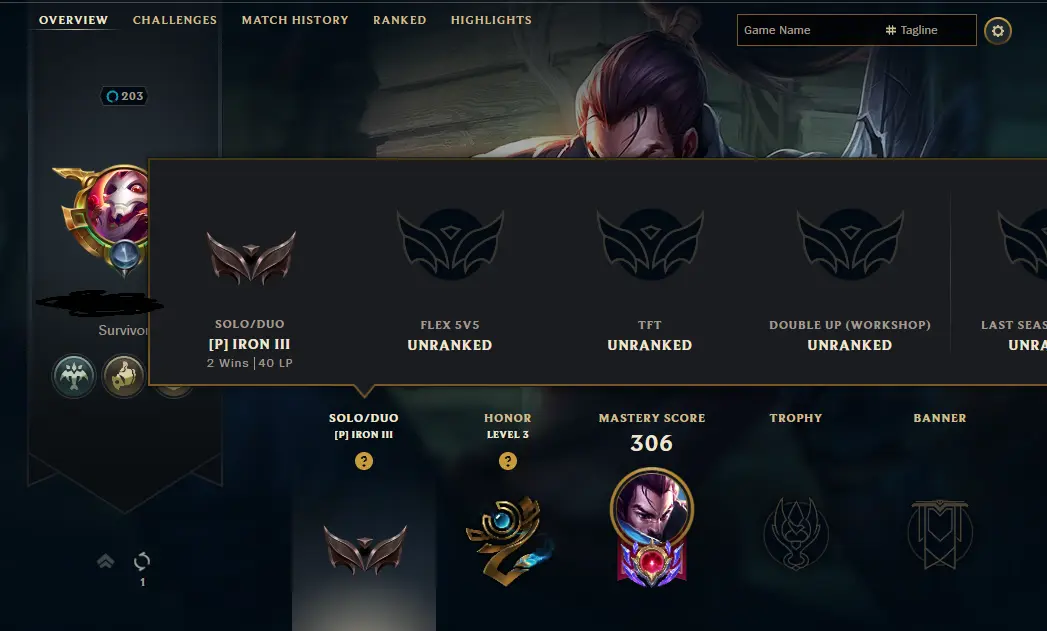The width and height of the screenshot is (1047, 631).
Task: Click the Honor question mark help icon
Action: pos(508,461)
